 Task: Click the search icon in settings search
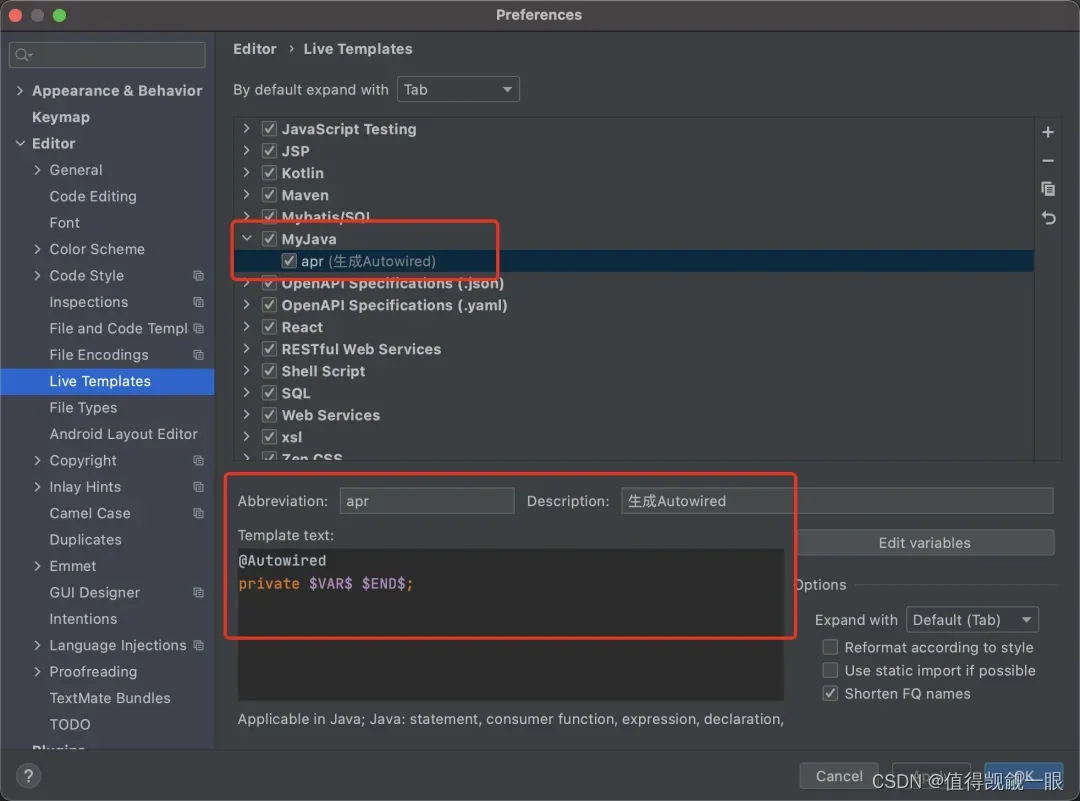[23, 54]
